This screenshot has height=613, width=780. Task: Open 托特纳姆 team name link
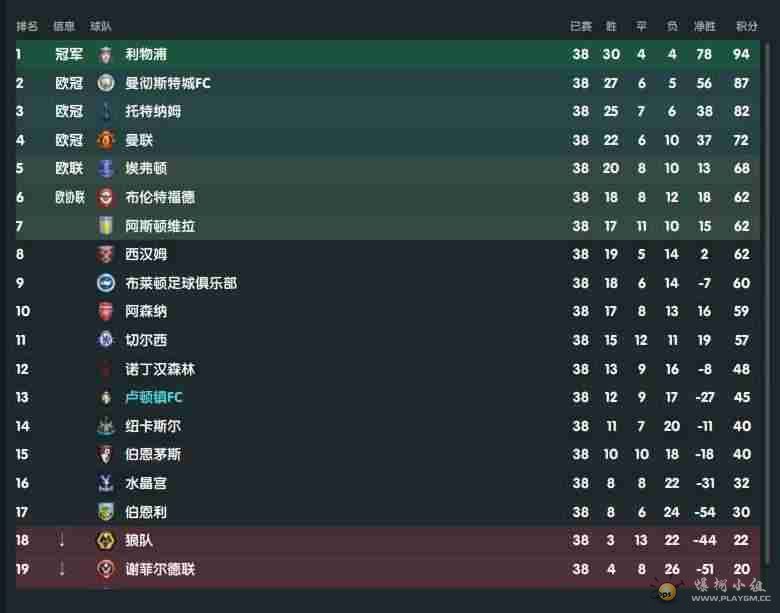point(153,111)
